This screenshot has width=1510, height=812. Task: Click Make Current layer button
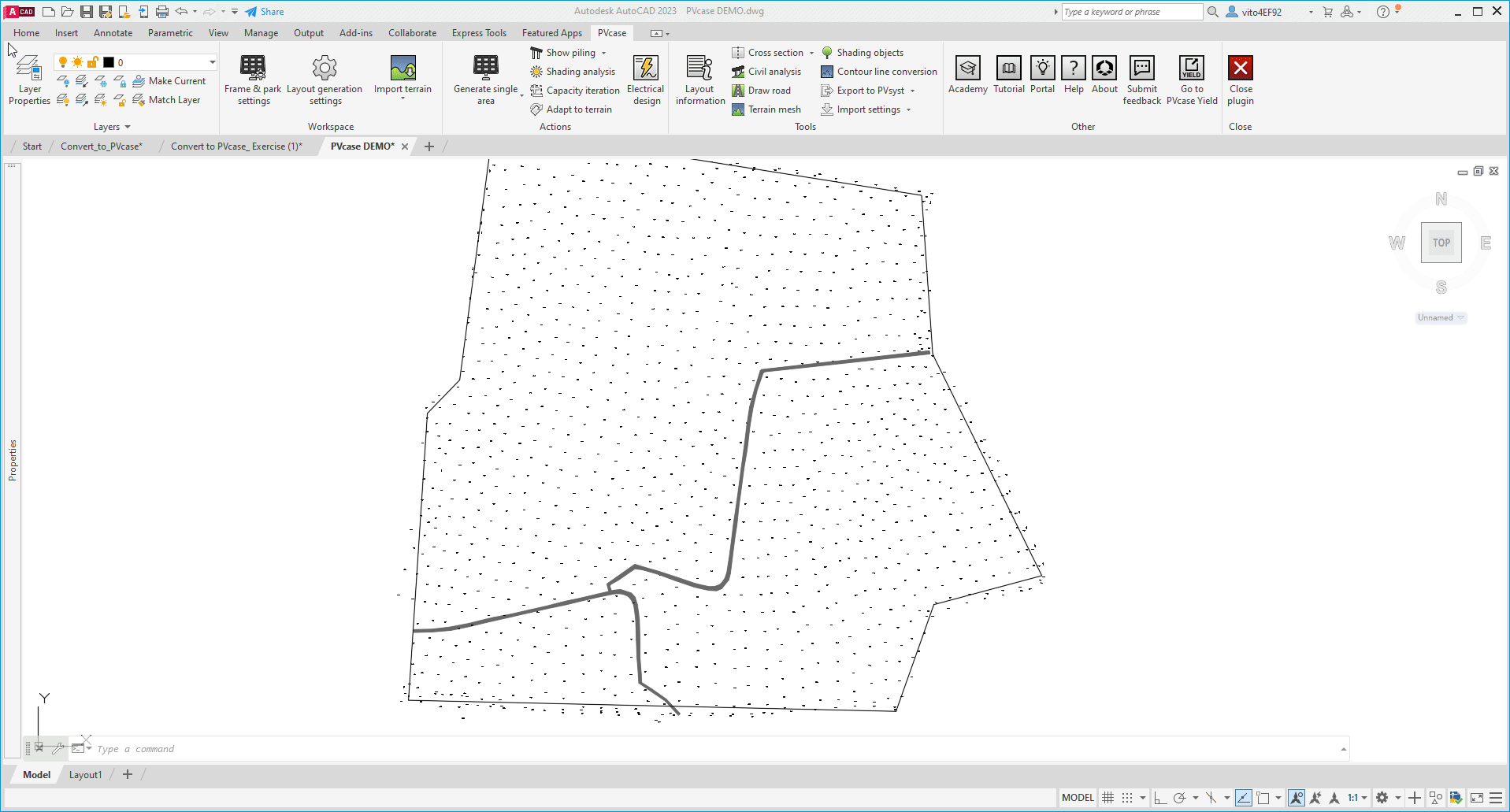pos(169,81)
